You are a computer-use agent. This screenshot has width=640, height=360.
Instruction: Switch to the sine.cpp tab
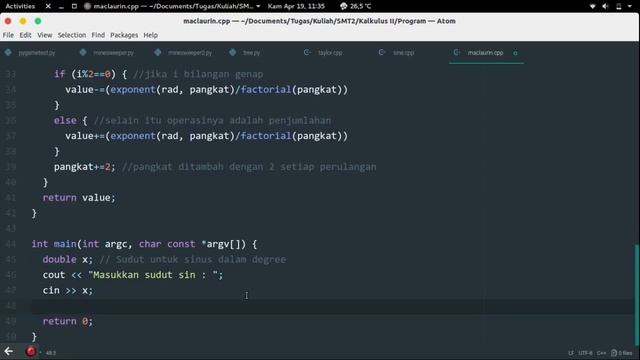pyautogui.click(x=403, y=53)
